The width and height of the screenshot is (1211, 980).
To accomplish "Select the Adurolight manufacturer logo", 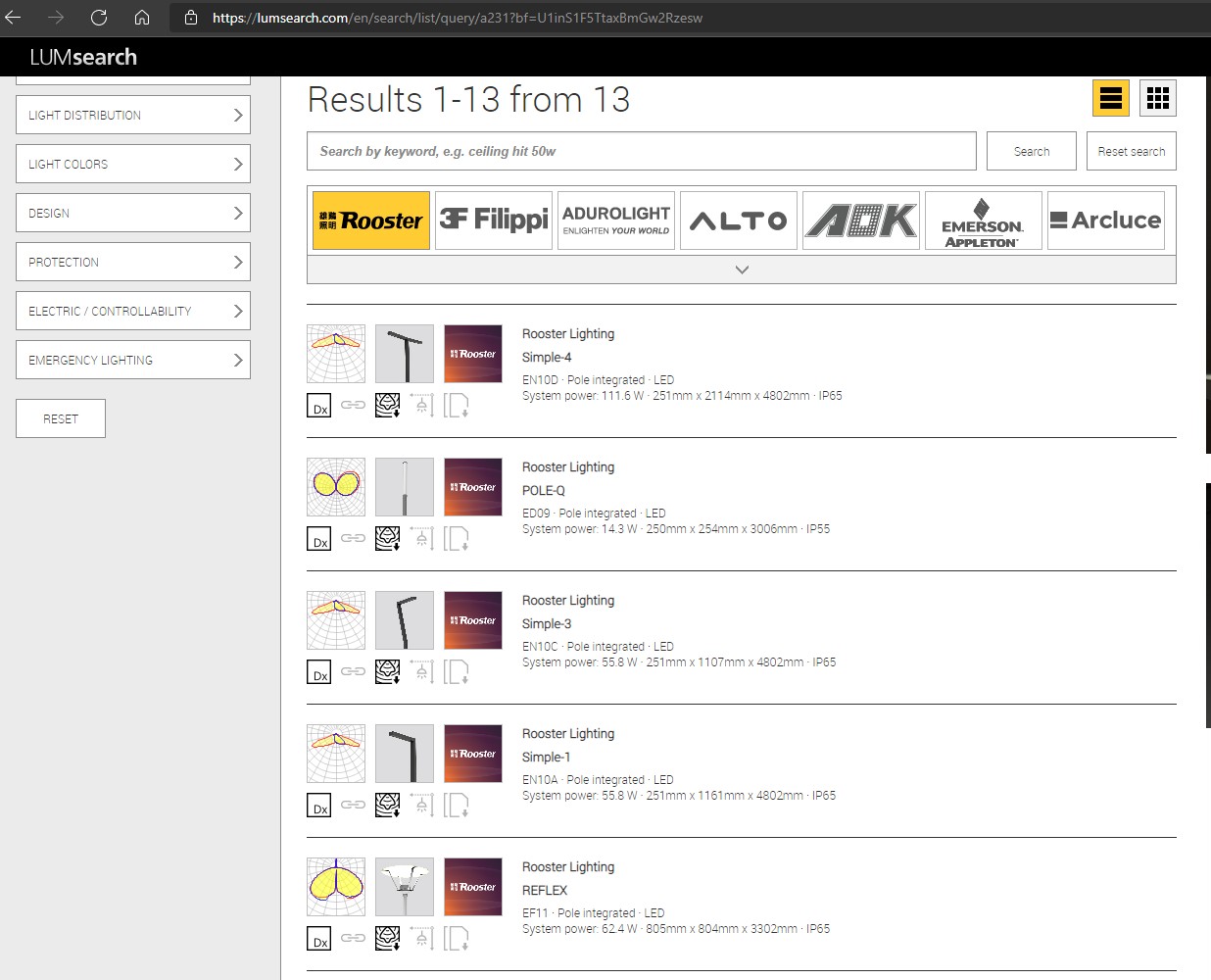I will [616, 220].
